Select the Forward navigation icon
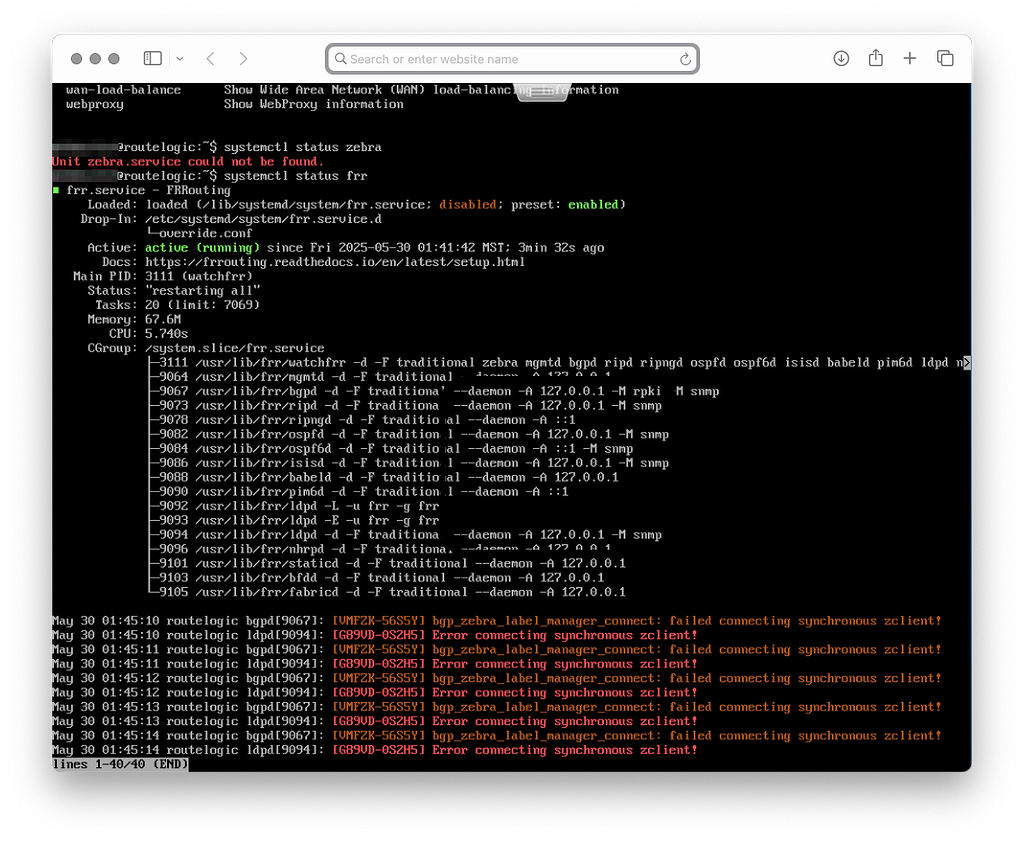The image size is (1024, 841). click(x=243, y=58)
